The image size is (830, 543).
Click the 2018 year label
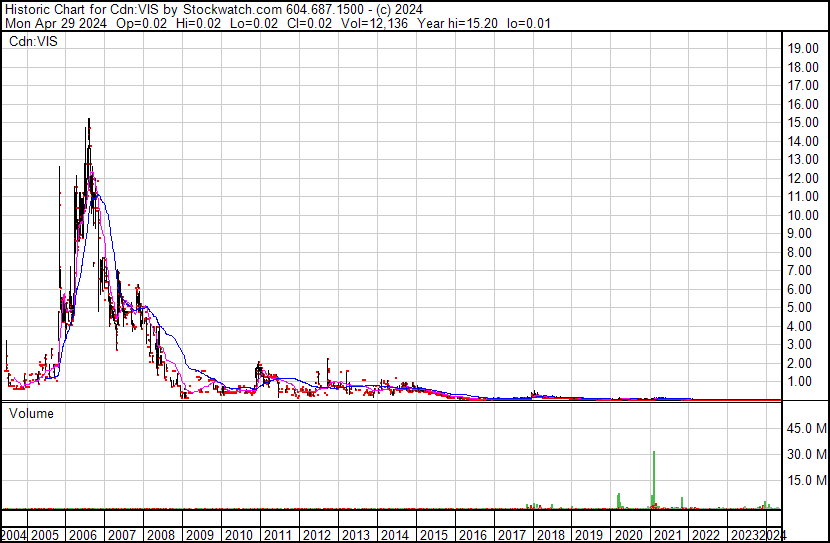point(551,535)
